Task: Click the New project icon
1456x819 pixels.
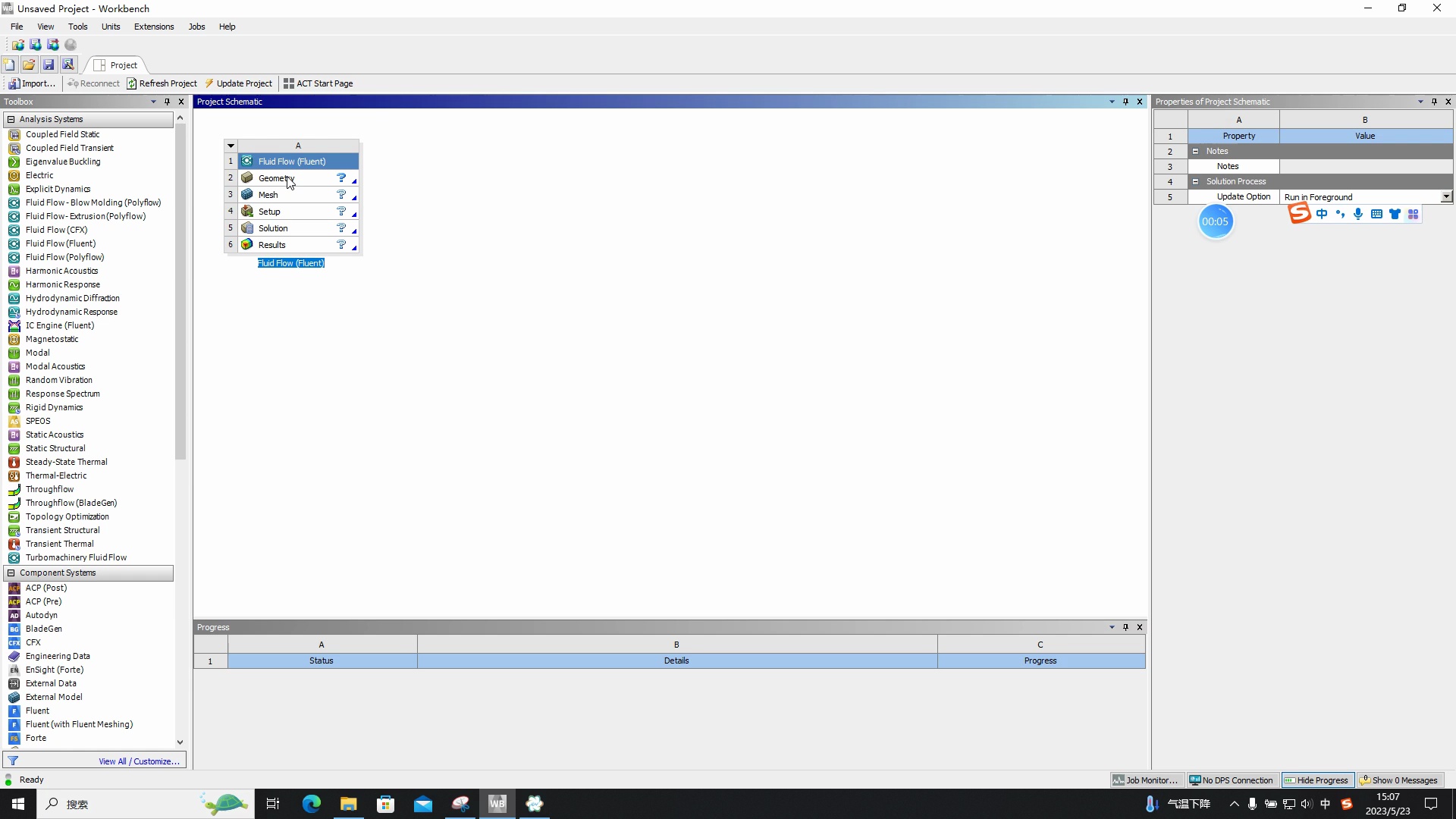Action: point(10,65)
